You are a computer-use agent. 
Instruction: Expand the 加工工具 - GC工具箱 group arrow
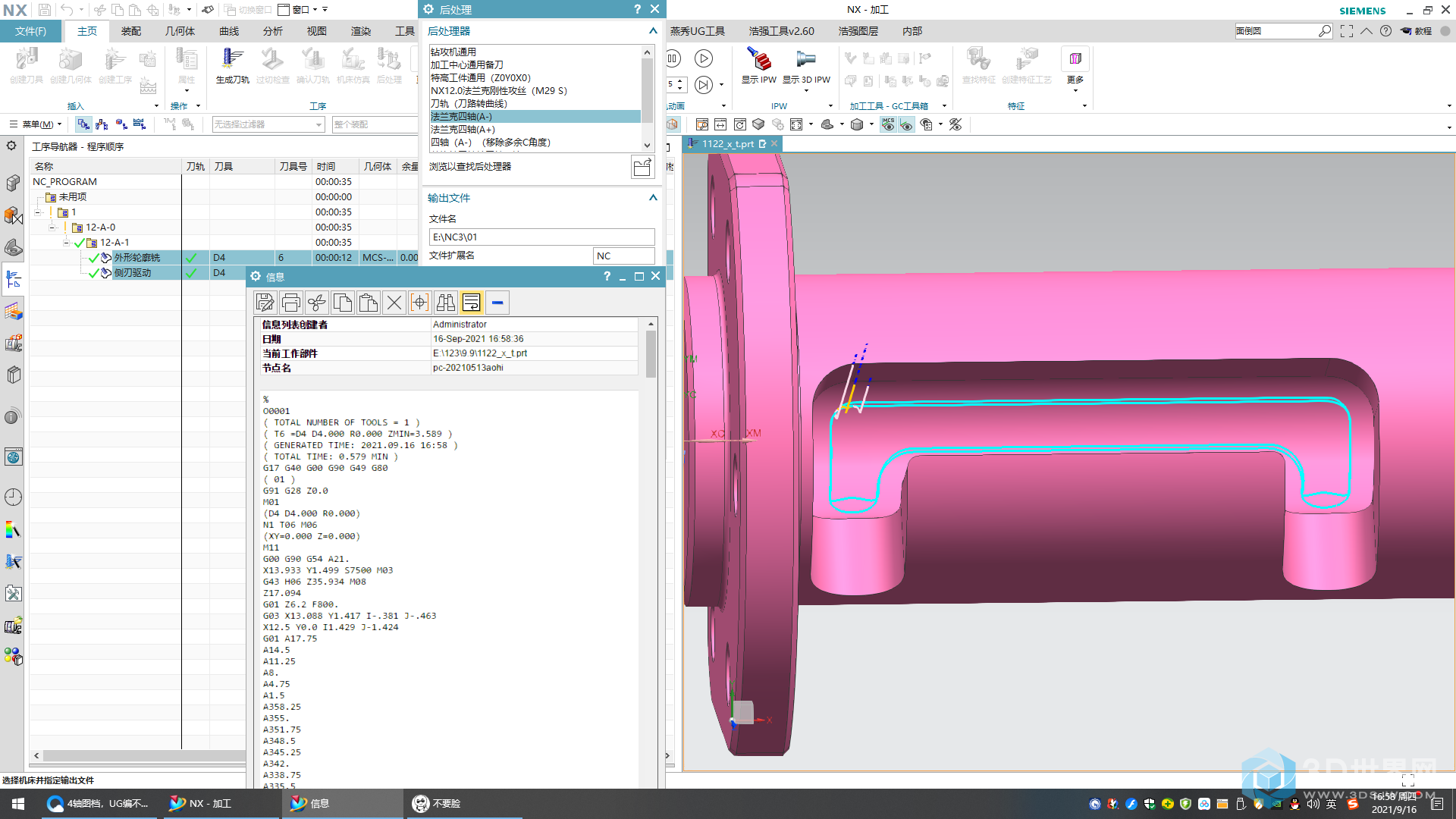pos(944,106)
